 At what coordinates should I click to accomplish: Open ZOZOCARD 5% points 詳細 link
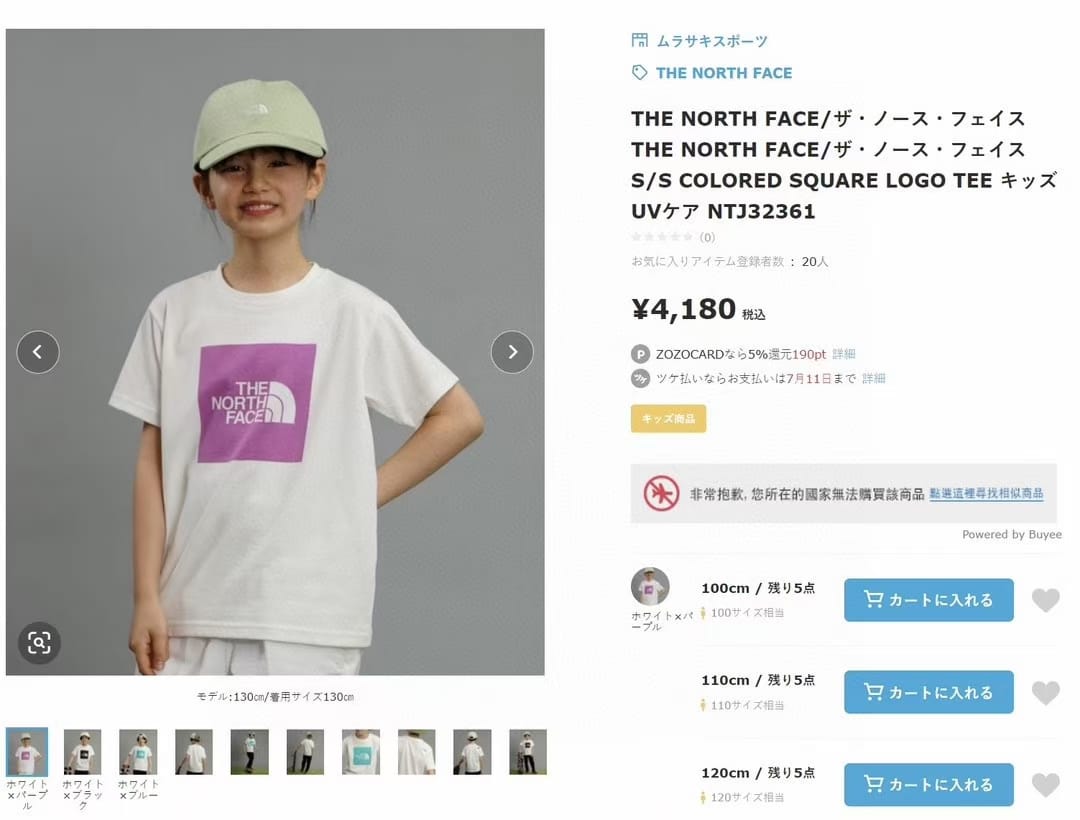pos(844,354)
